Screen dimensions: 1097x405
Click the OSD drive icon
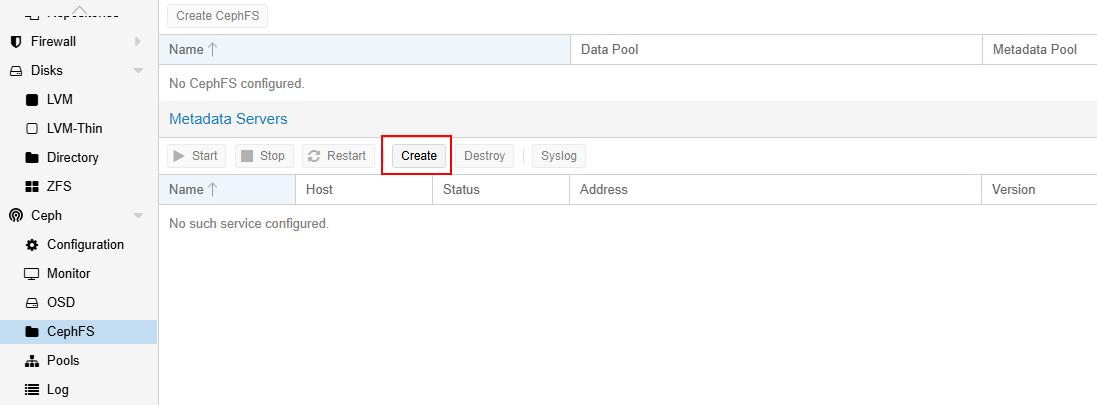pos(31,303)
